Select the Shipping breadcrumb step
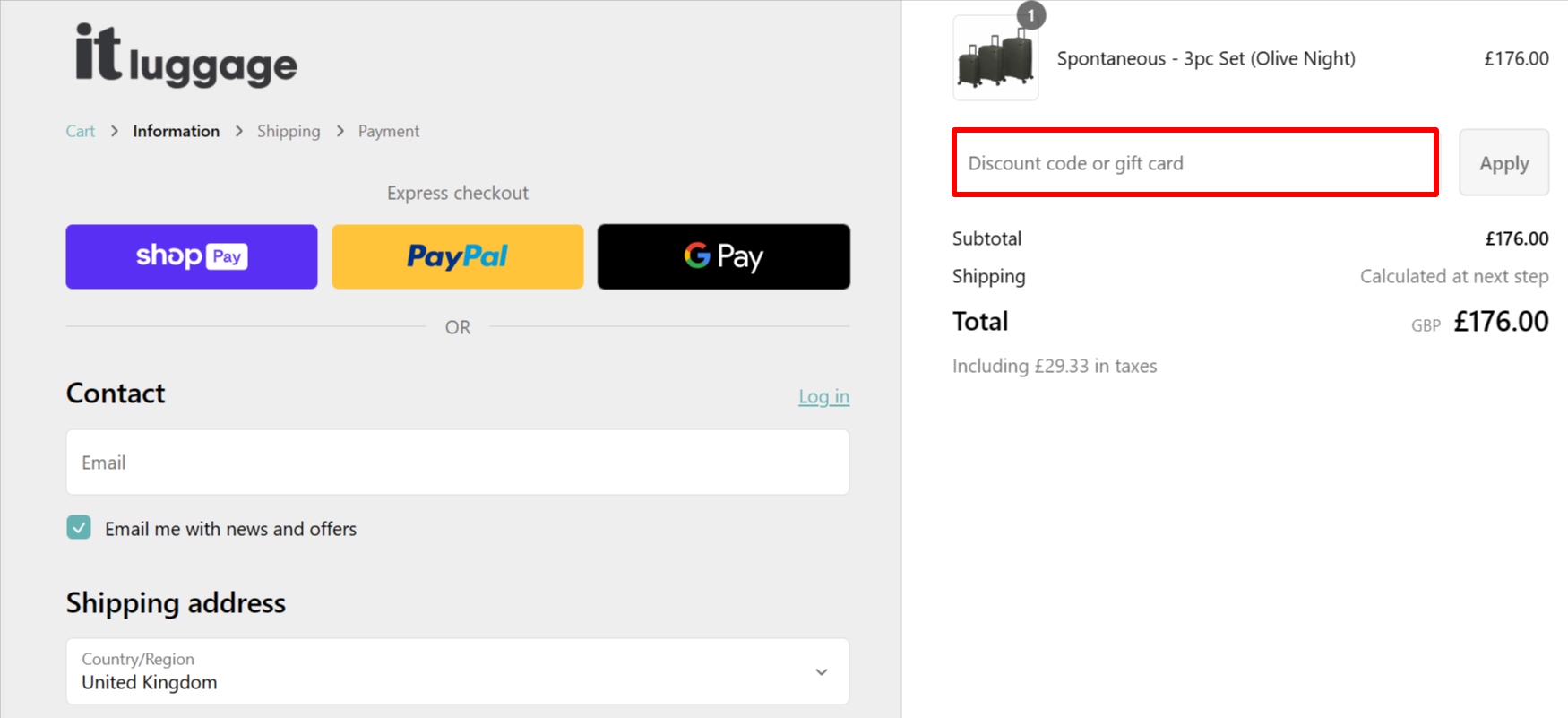 289,131
